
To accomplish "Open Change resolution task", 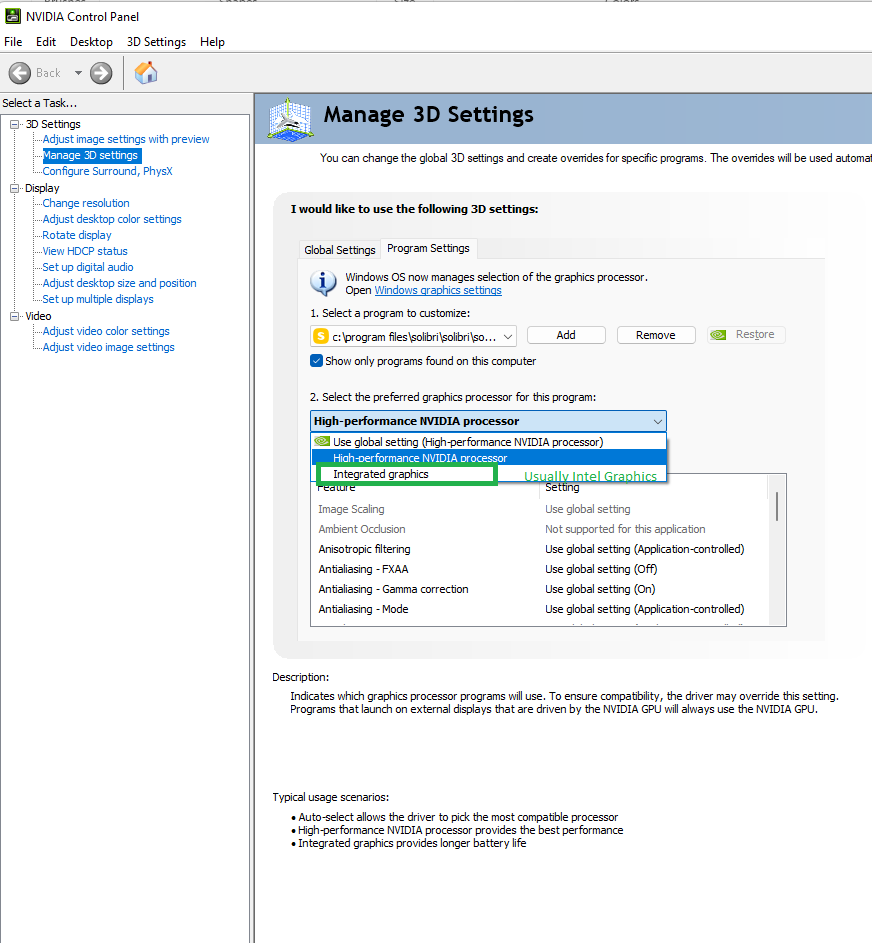I will [x=86, y=203].
